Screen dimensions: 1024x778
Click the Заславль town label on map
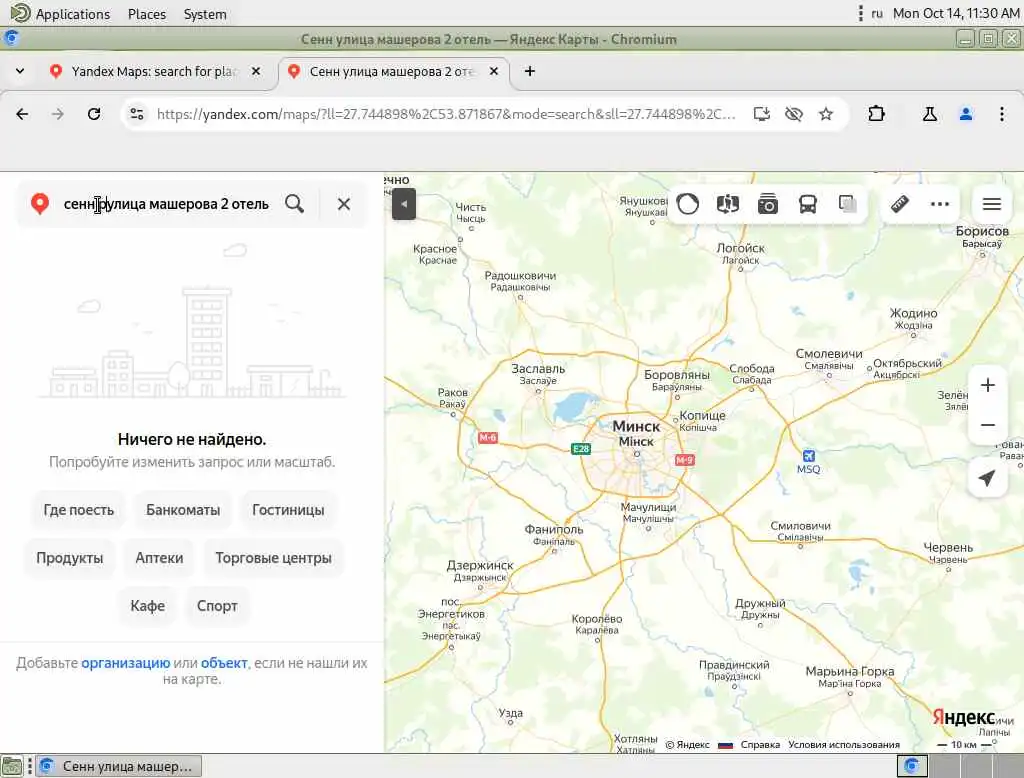(x=538, y=368)
